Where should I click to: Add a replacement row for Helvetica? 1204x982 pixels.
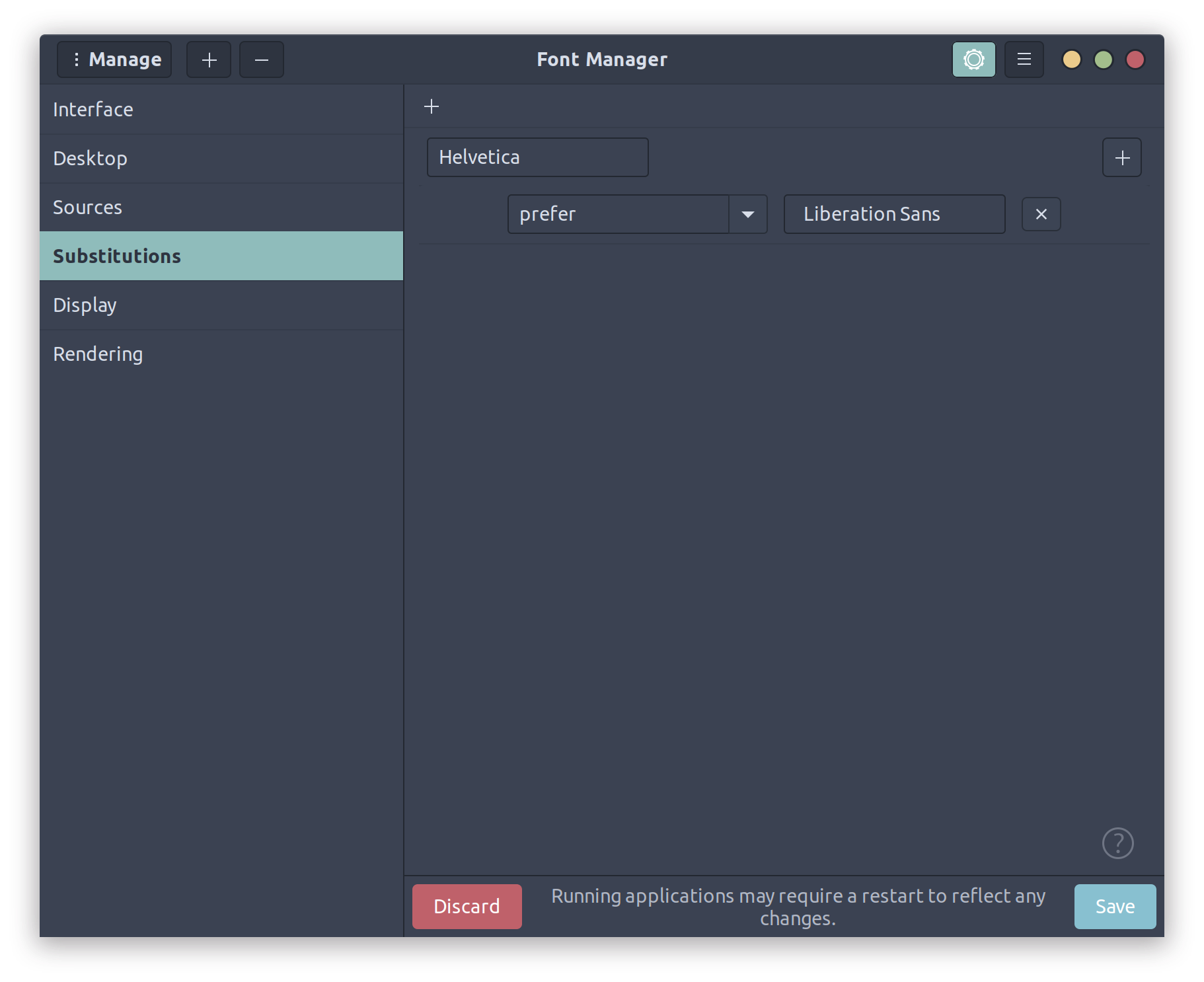1122,157
